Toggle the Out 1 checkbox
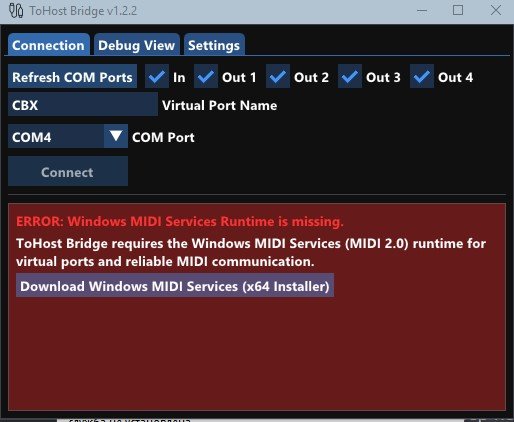Screen dimensions: 514x422 click(x=206, y=77)
